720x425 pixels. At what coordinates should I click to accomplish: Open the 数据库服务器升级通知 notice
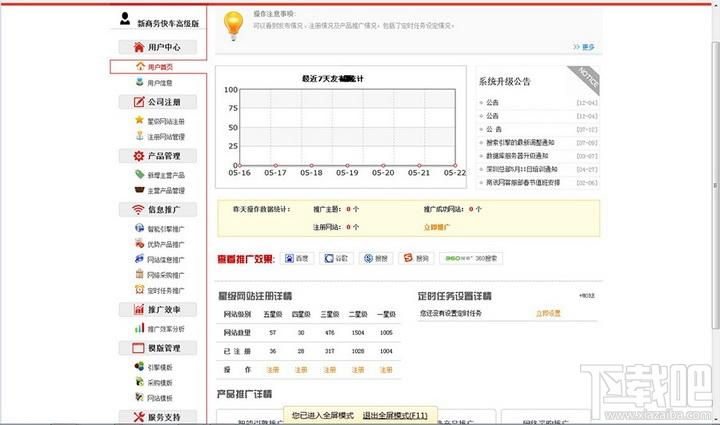pos(518,156)
